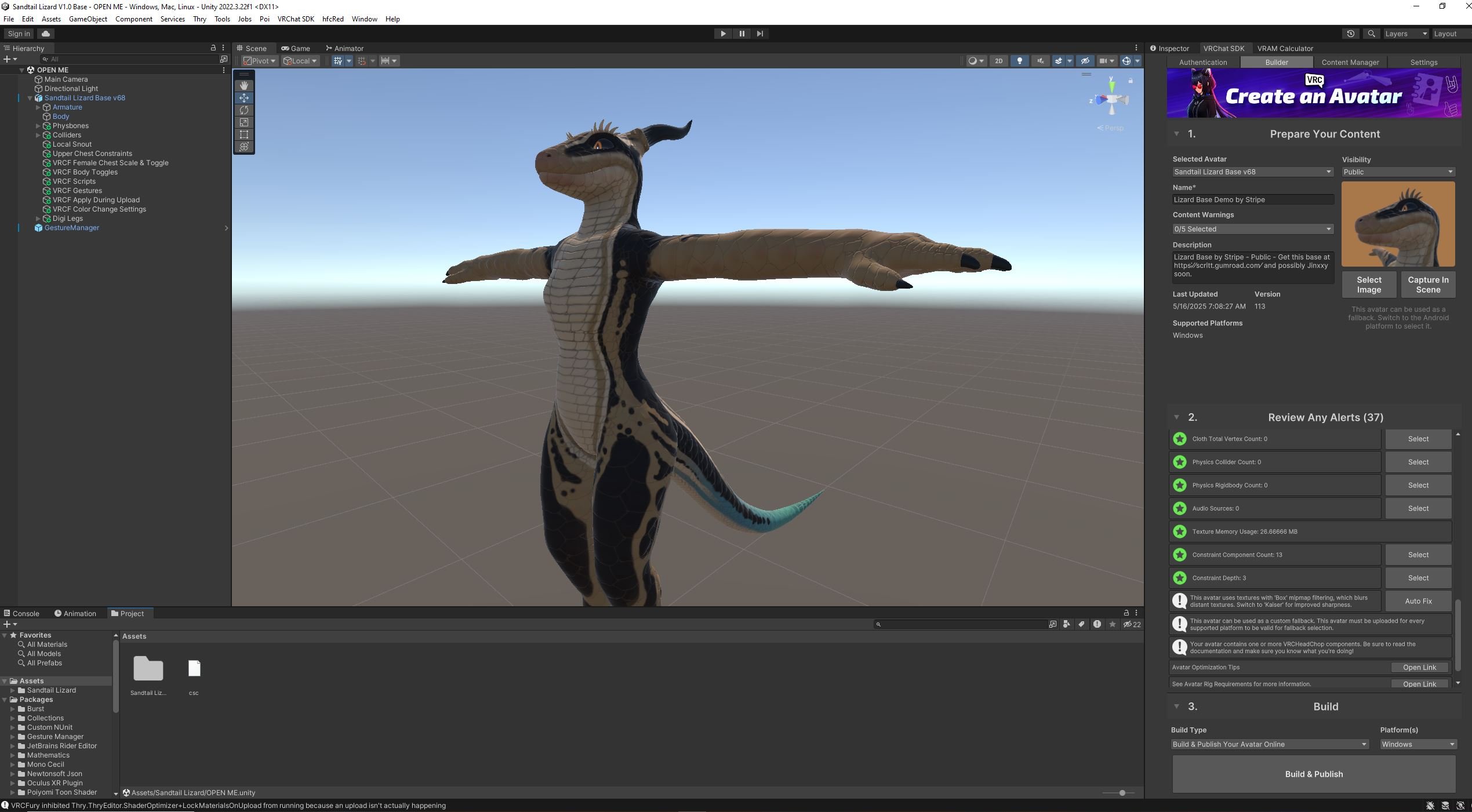
Task: Select the Move tool in Scene toolbar
Action: (244, 98)
